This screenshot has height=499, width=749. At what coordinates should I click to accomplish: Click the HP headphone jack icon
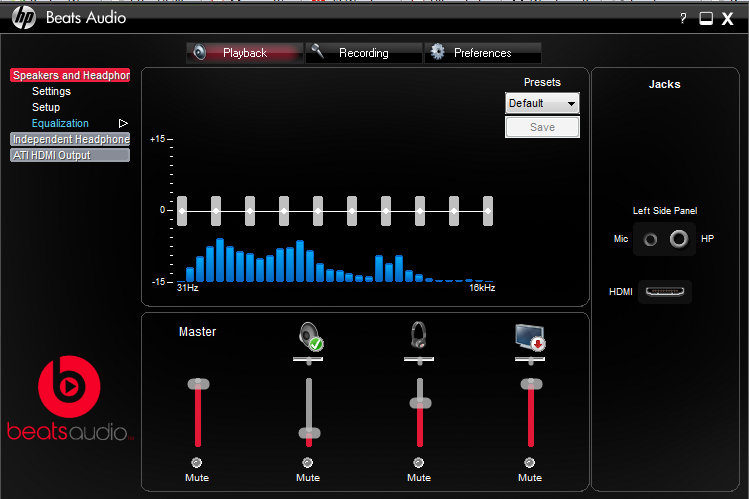(x=679, y=239)
